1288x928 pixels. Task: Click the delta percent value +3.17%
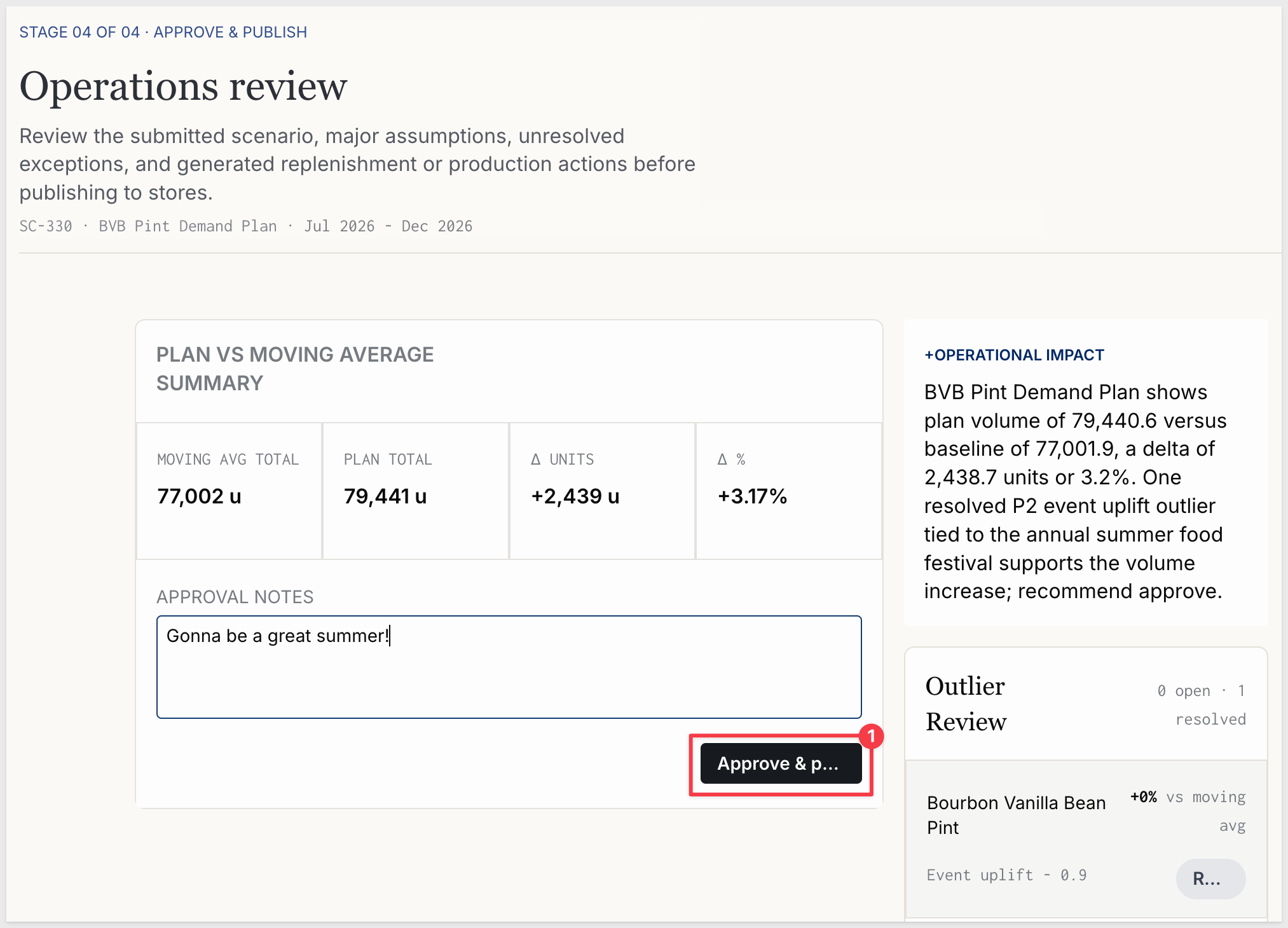pos(752,496)
